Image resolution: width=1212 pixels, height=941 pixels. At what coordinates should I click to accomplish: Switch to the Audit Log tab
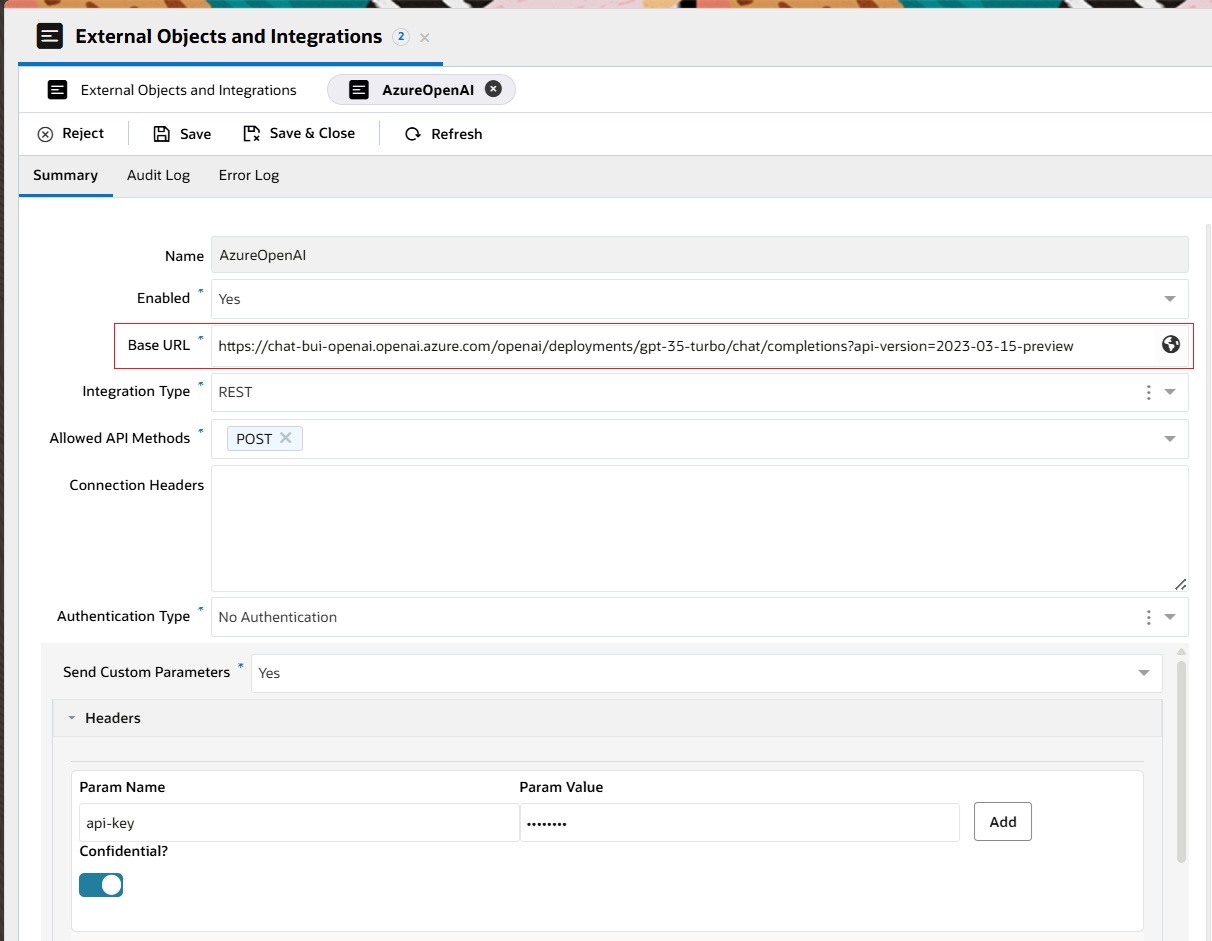coord(158,175)
